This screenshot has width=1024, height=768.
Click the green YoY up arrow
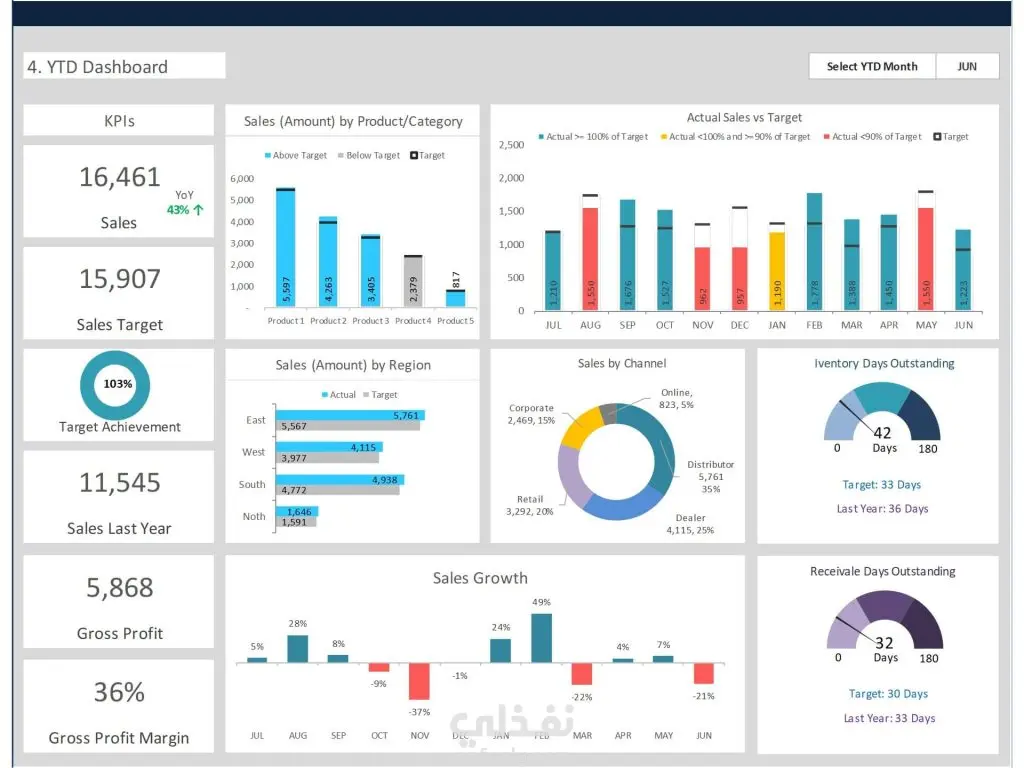point(199,210)
